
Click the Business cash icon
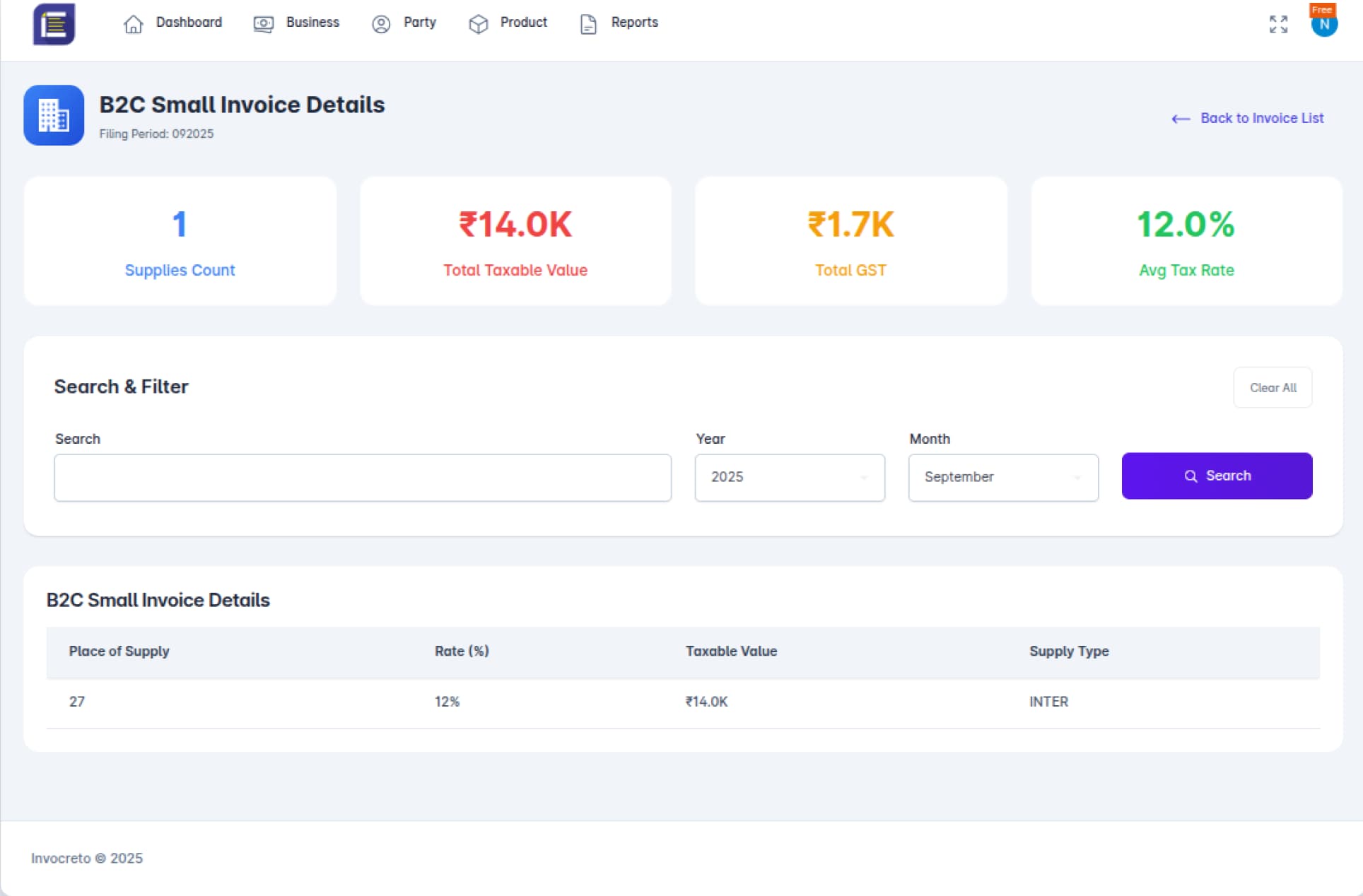pyautogui.click(x=263, y=24)
